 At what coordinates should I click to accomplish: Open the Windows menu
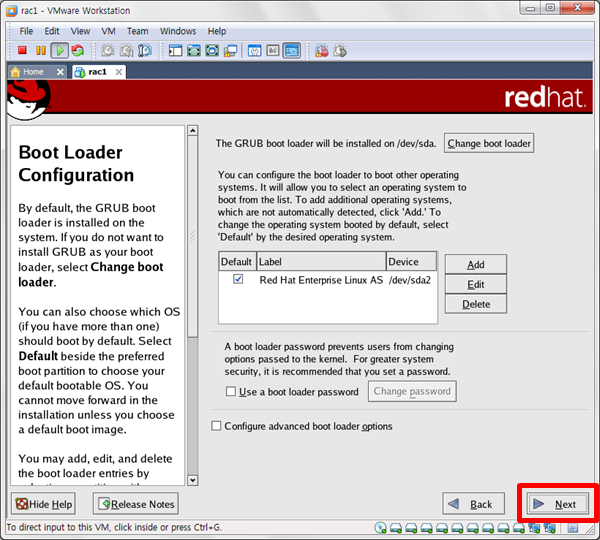point(178,31)
